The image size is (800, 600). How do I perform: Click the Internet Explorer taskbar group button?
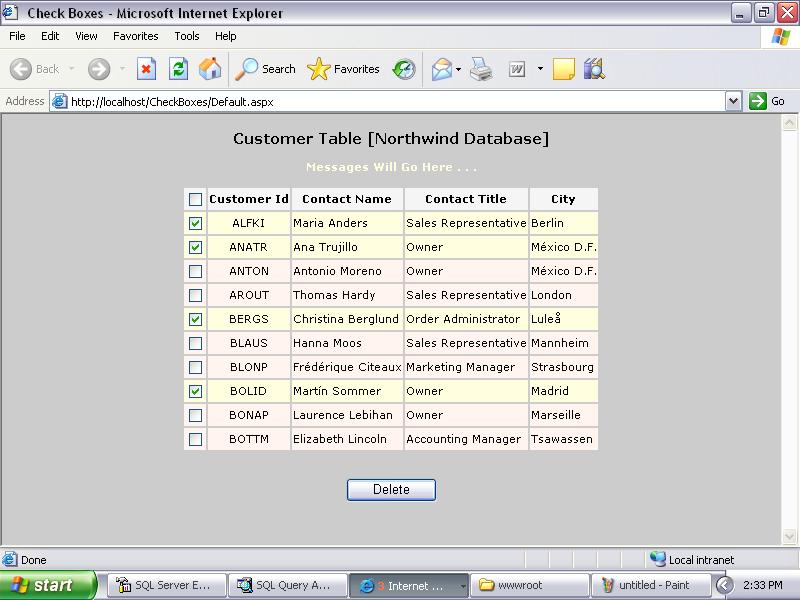[408, 585]
